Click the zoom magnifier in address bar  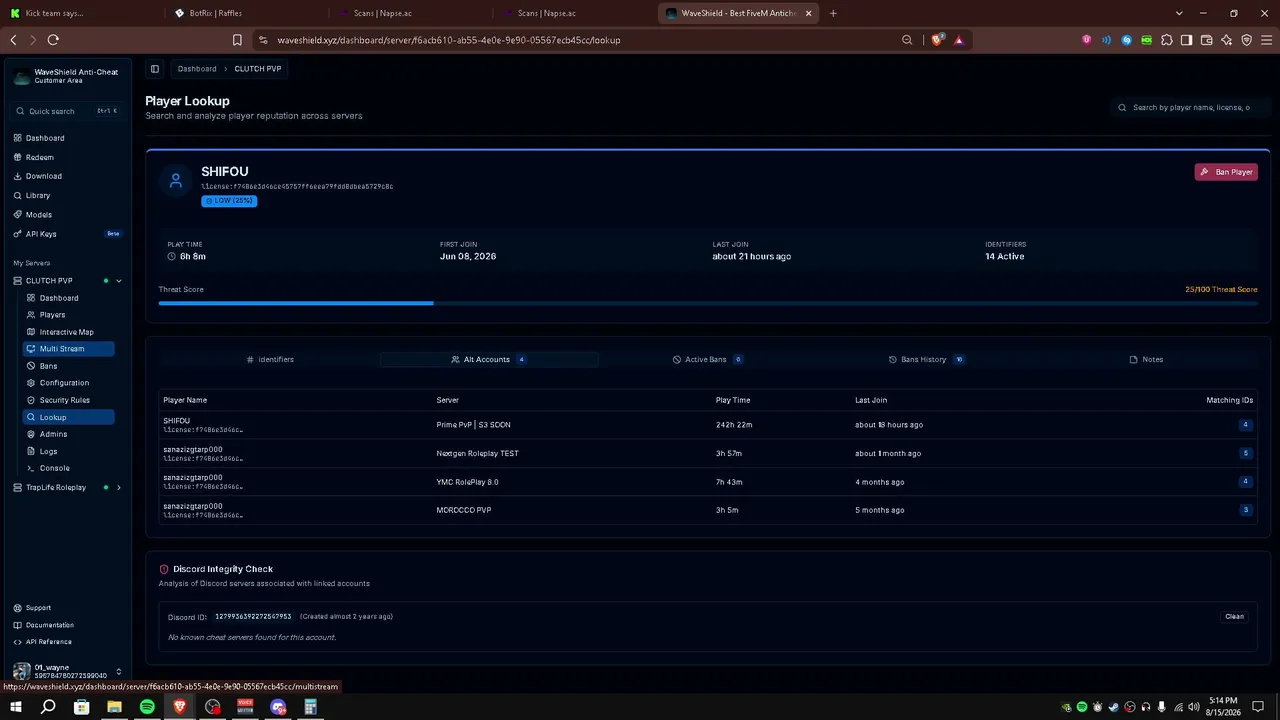tap(907, 40)
